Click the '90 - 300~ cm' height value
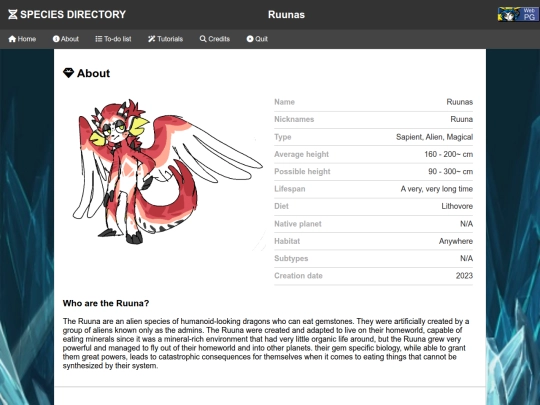 coord(450,172)
